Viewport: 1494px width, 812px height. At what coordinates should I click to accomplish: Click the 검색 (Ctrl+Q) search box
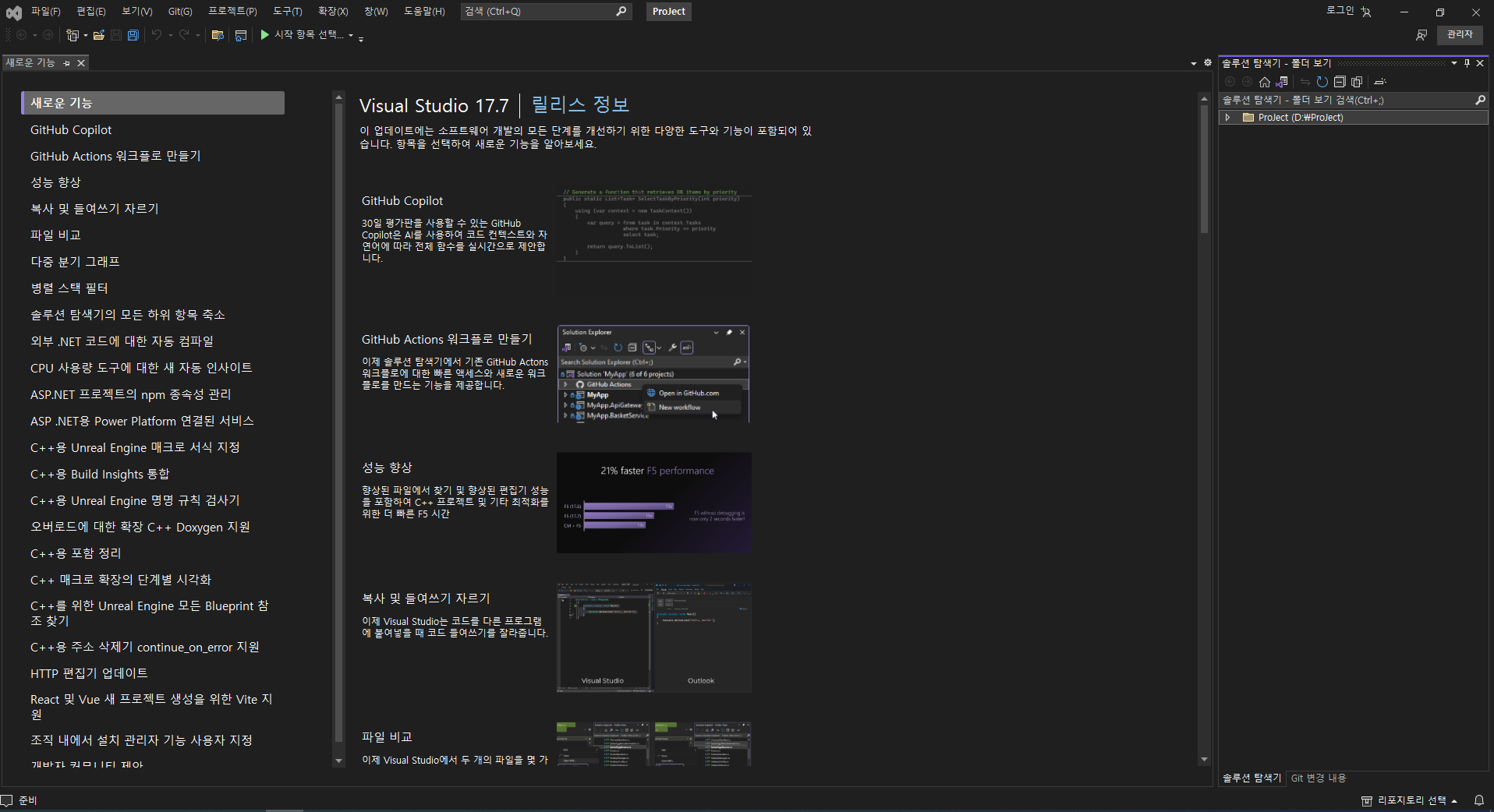click(x=545, y=12)
